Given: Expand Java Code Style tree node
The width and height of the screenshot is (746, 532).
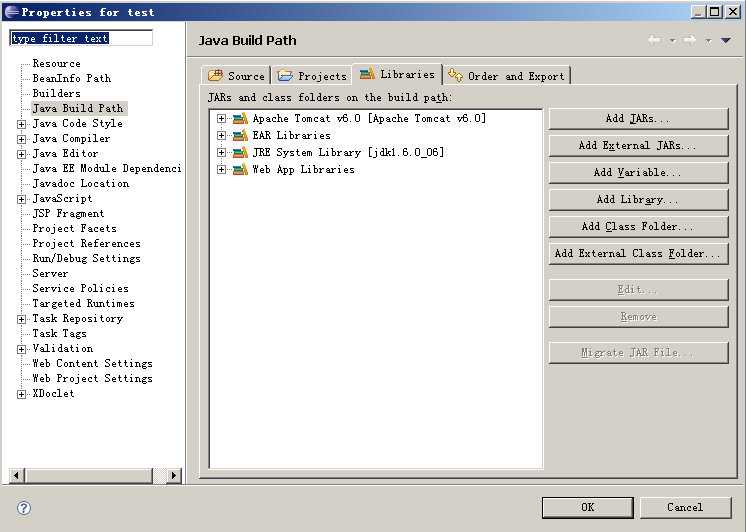Looking at the screenshot, I should [21, 124].
